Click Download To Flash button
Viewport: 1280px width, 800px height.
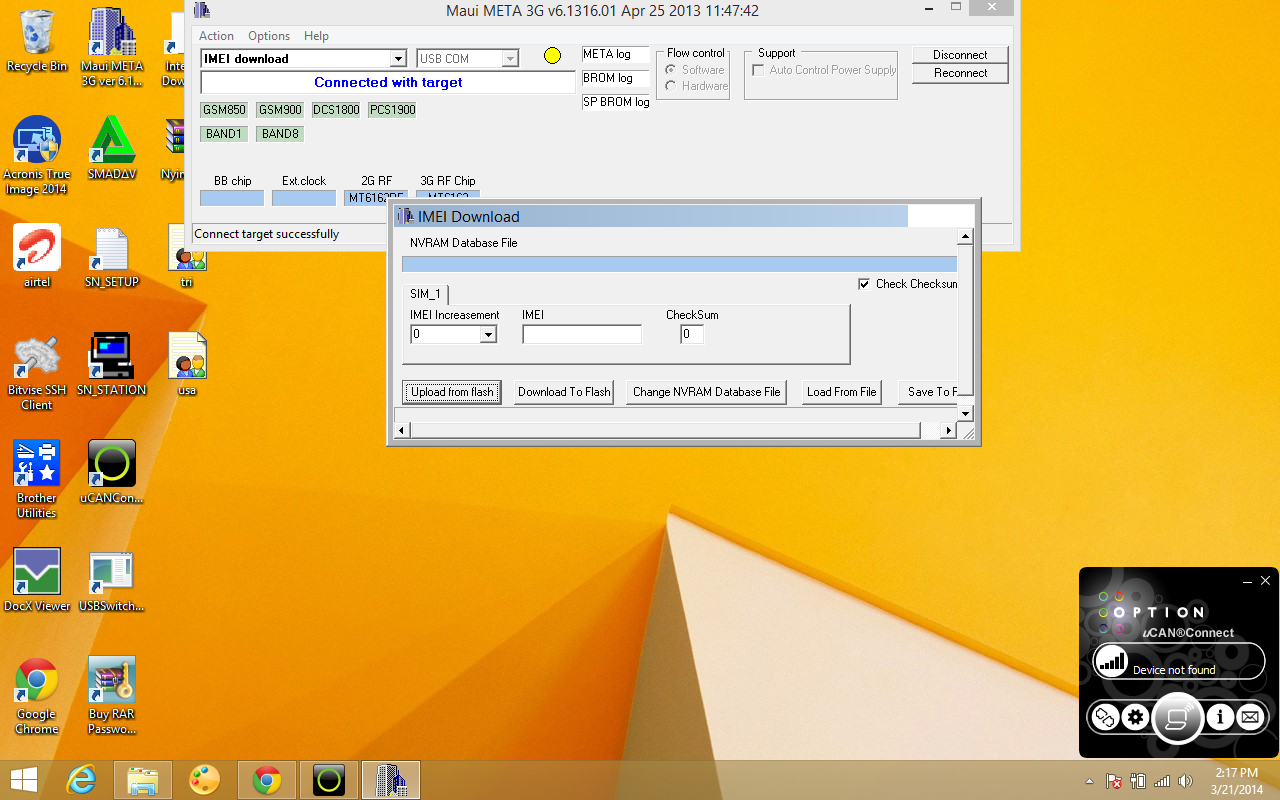(564, 392)
